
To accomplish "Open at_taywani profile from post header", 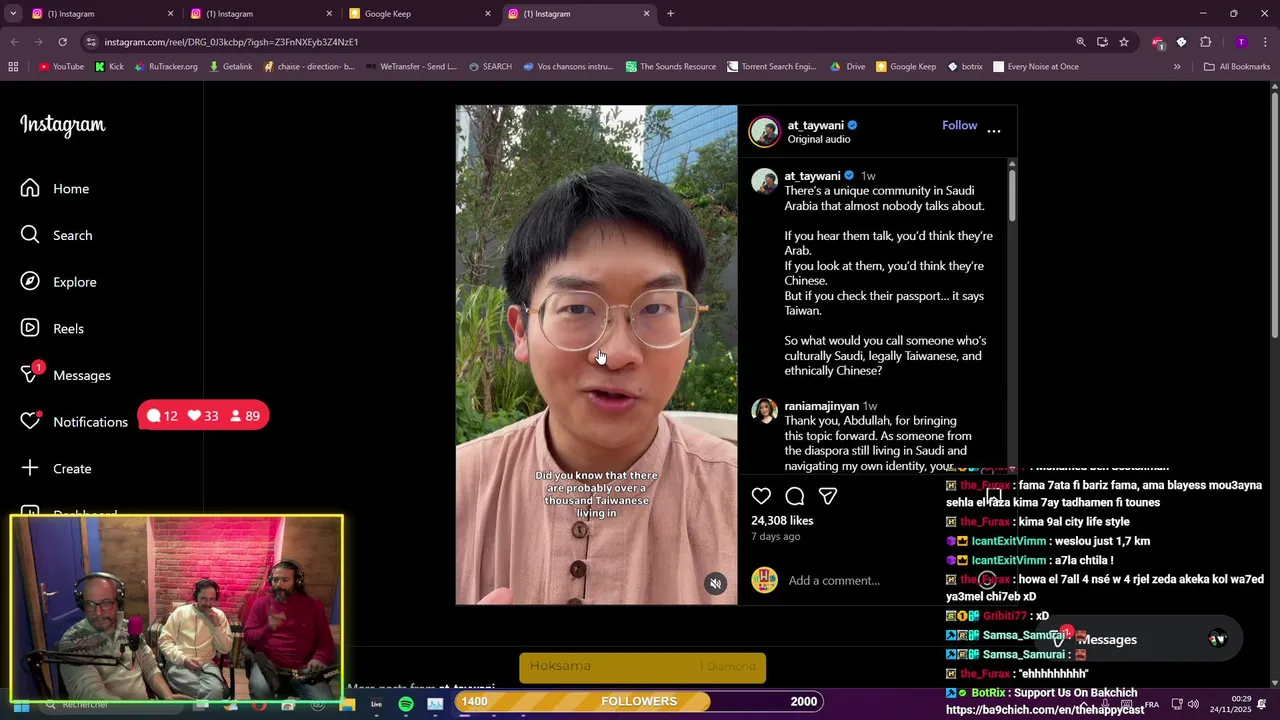I will pyautogui.click(x=815, y=125).
